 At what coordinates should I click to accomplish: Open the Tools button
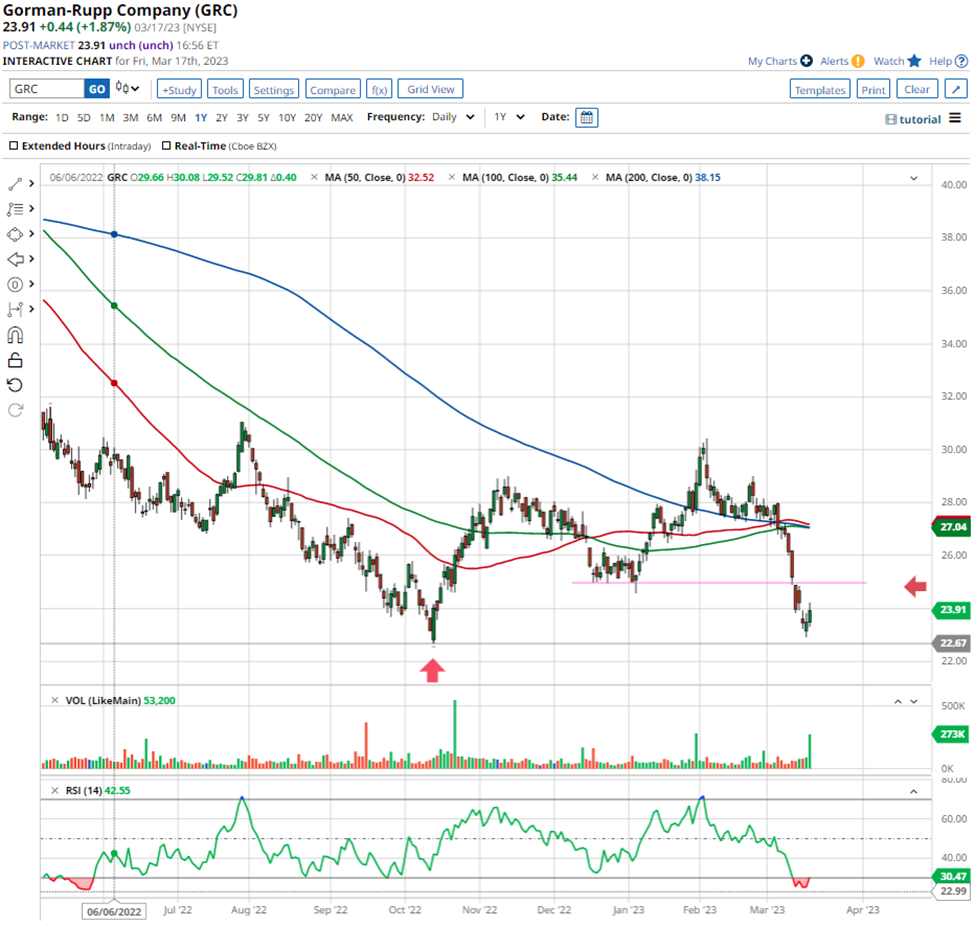225,89
